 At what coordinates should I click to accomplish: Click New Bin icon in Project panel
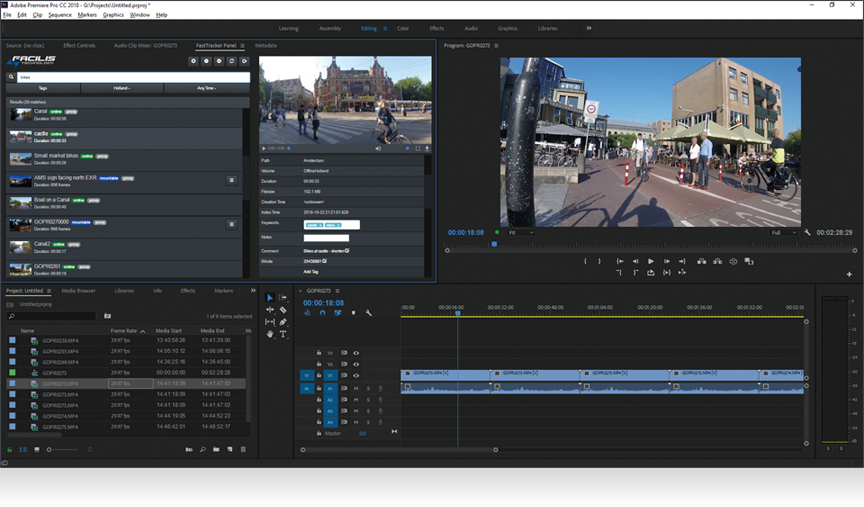tap(216, 450)
